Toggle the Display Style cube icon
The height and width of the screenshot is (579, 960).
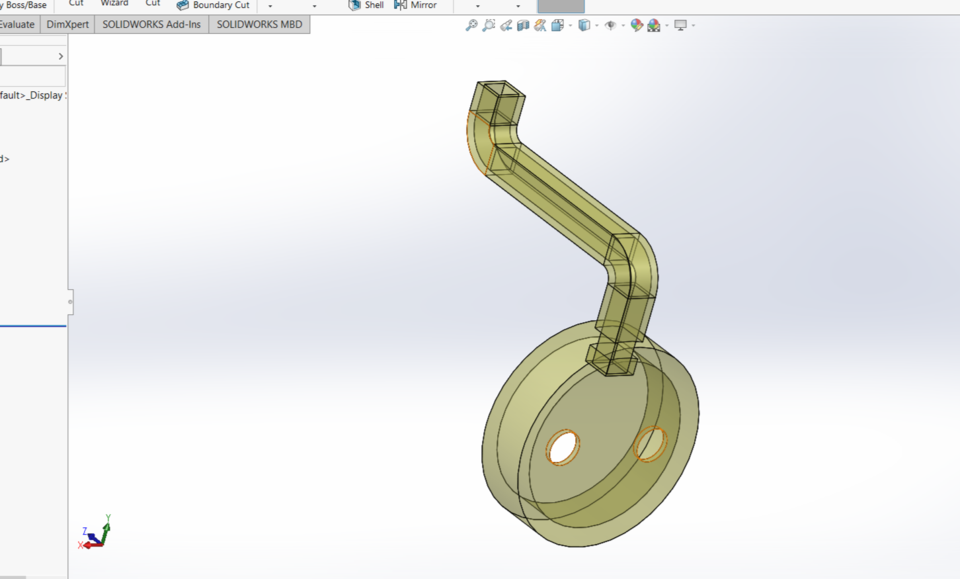582,24
